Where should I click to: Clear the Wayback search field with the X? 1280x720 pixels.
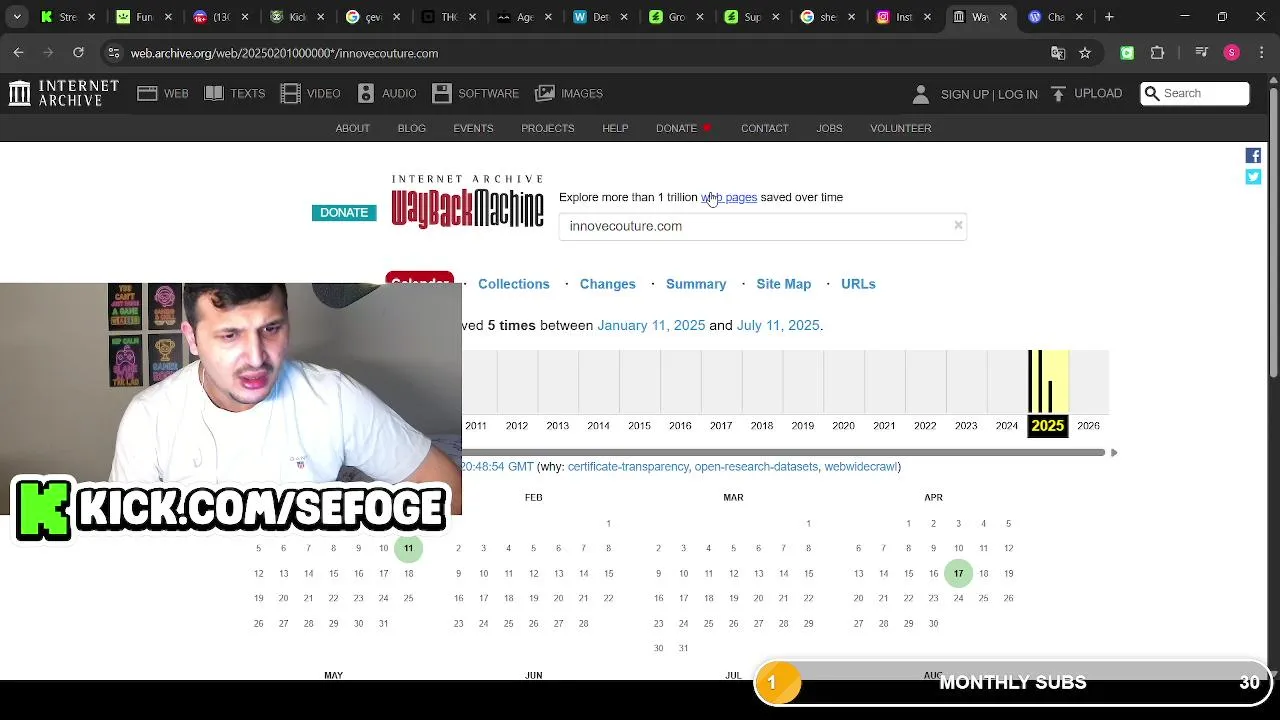958,225
